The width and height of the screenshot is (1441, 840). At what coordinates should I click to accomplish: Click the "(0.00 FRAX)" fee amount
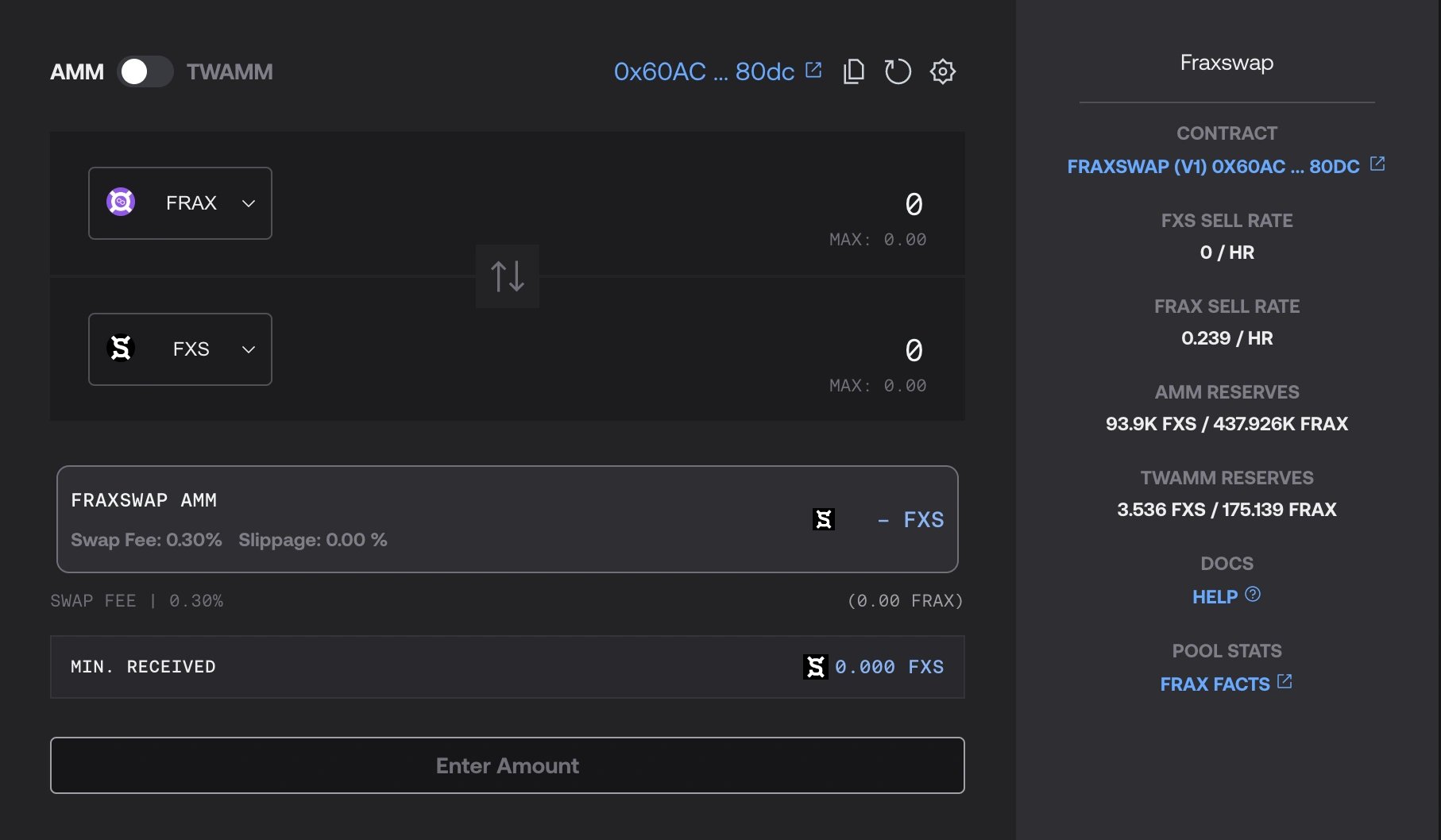(x=906, y=601)
